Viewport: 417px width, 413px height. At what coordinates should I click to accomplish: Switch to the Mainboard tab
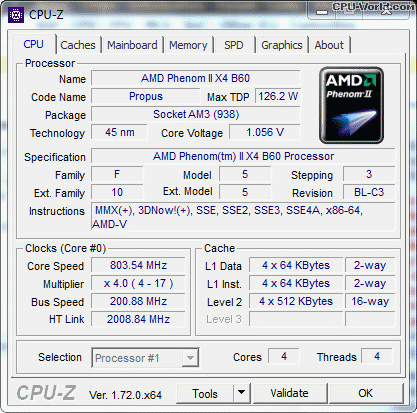132,45
